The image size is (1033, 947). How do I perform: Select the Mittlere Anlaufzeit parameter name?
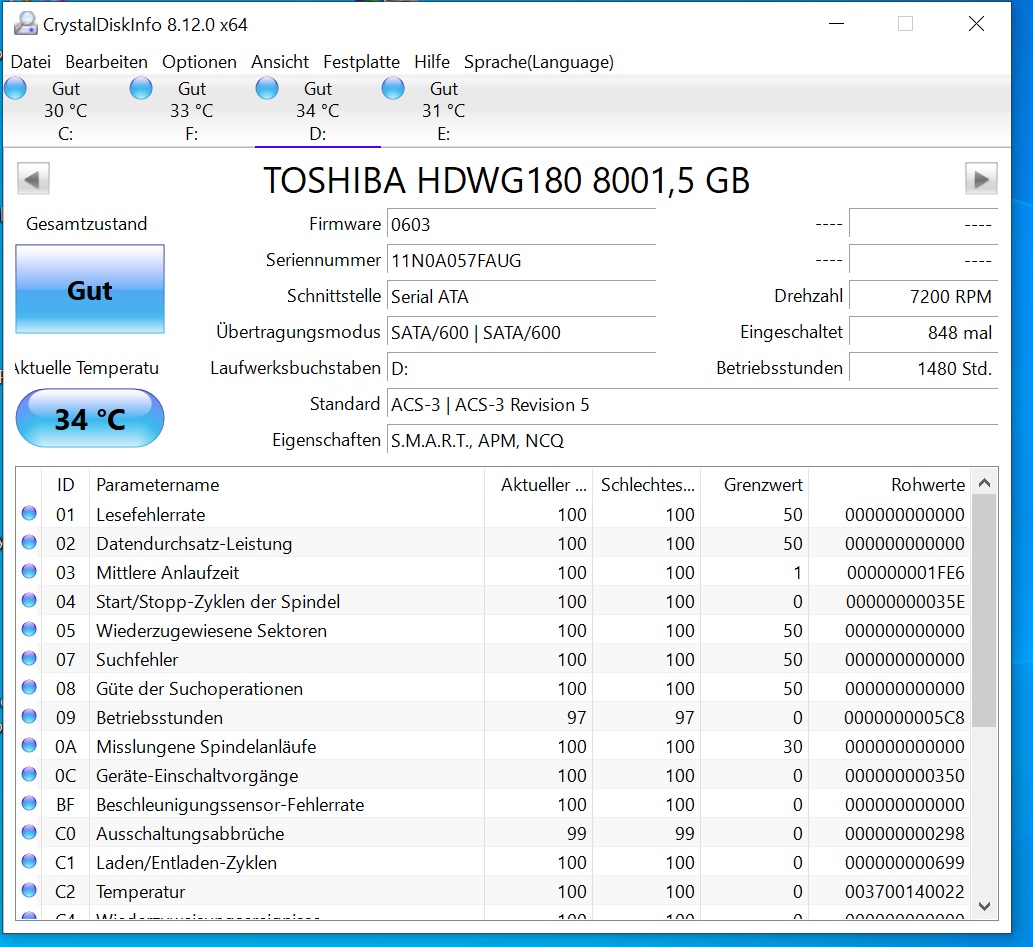coord(167,573)
